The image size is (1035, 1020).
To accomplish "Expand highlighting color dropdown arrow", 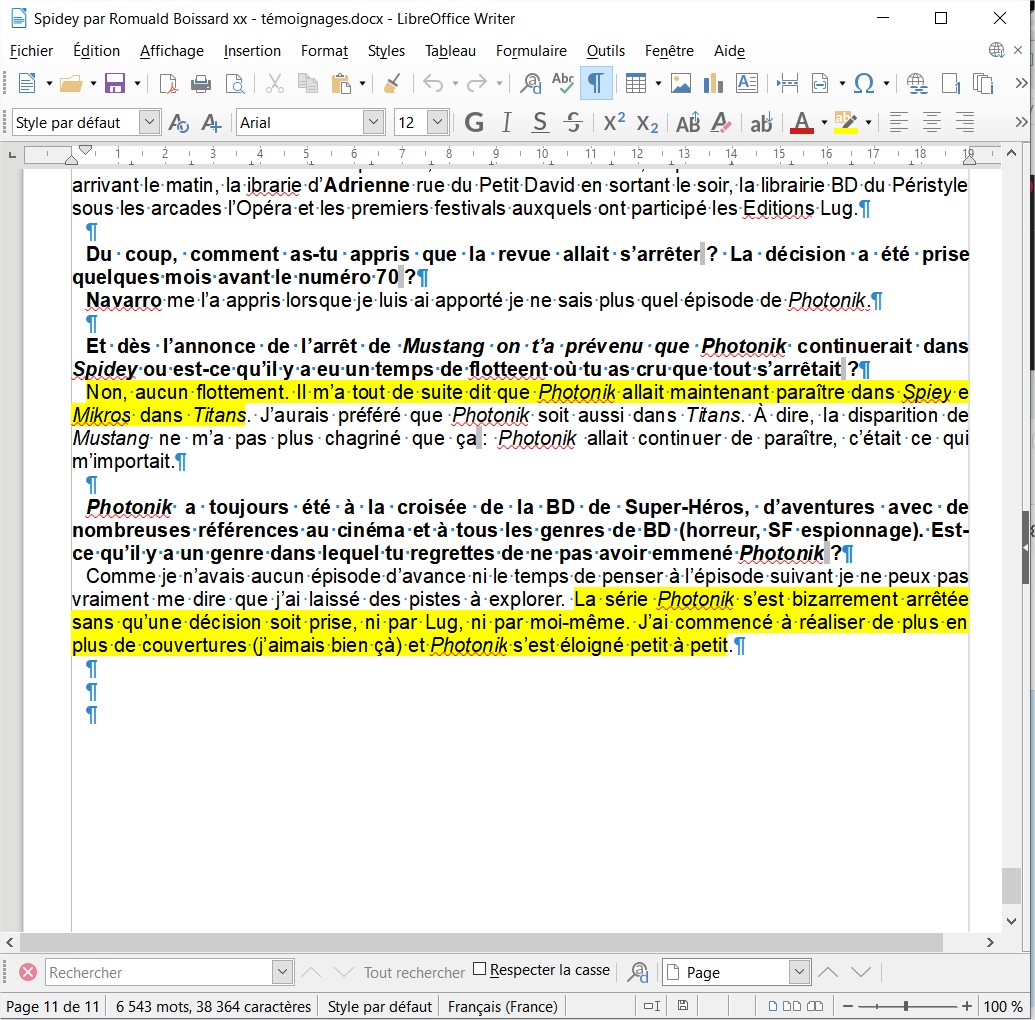I will coord(868,123).
